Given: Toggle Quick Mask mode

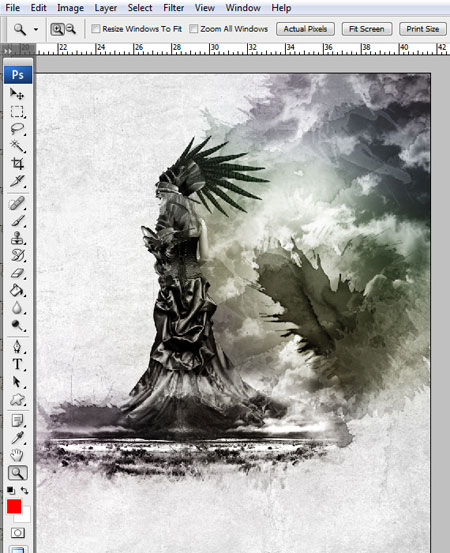Looking at the screenshot, I should coord(18,533).
